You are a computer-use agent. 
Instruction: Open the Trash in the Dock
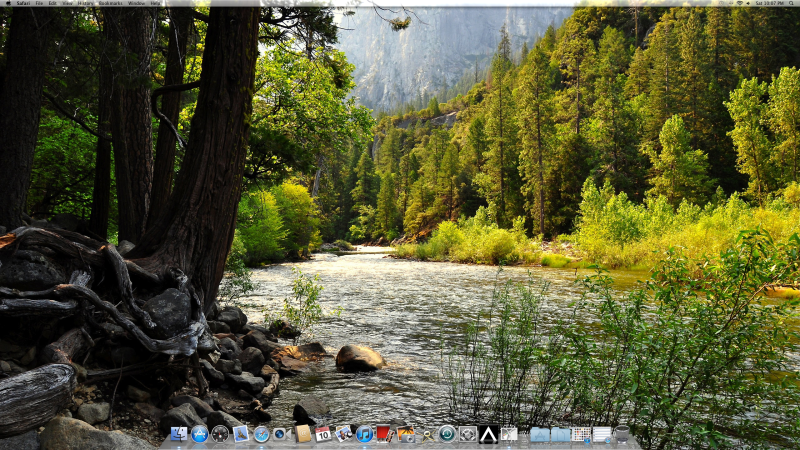[622, 434]
